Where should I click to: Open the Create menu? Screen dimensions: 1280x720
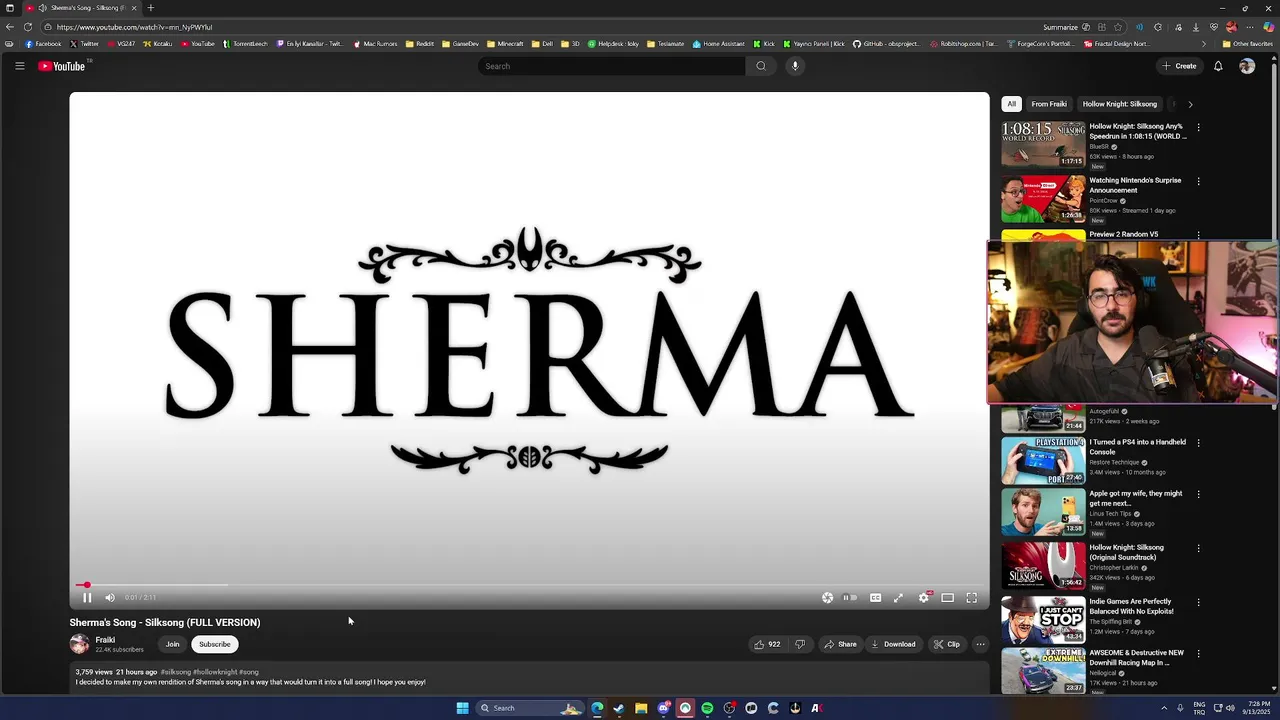click(1179, 66)
